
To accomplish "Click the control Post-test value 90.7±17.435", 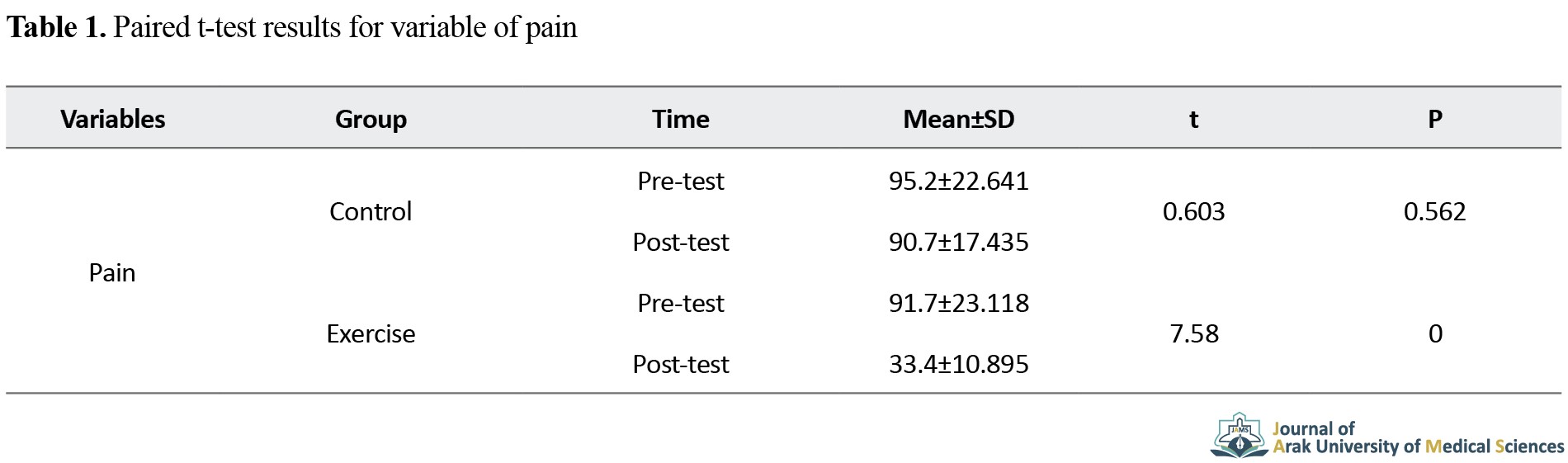I will point(958,242).
